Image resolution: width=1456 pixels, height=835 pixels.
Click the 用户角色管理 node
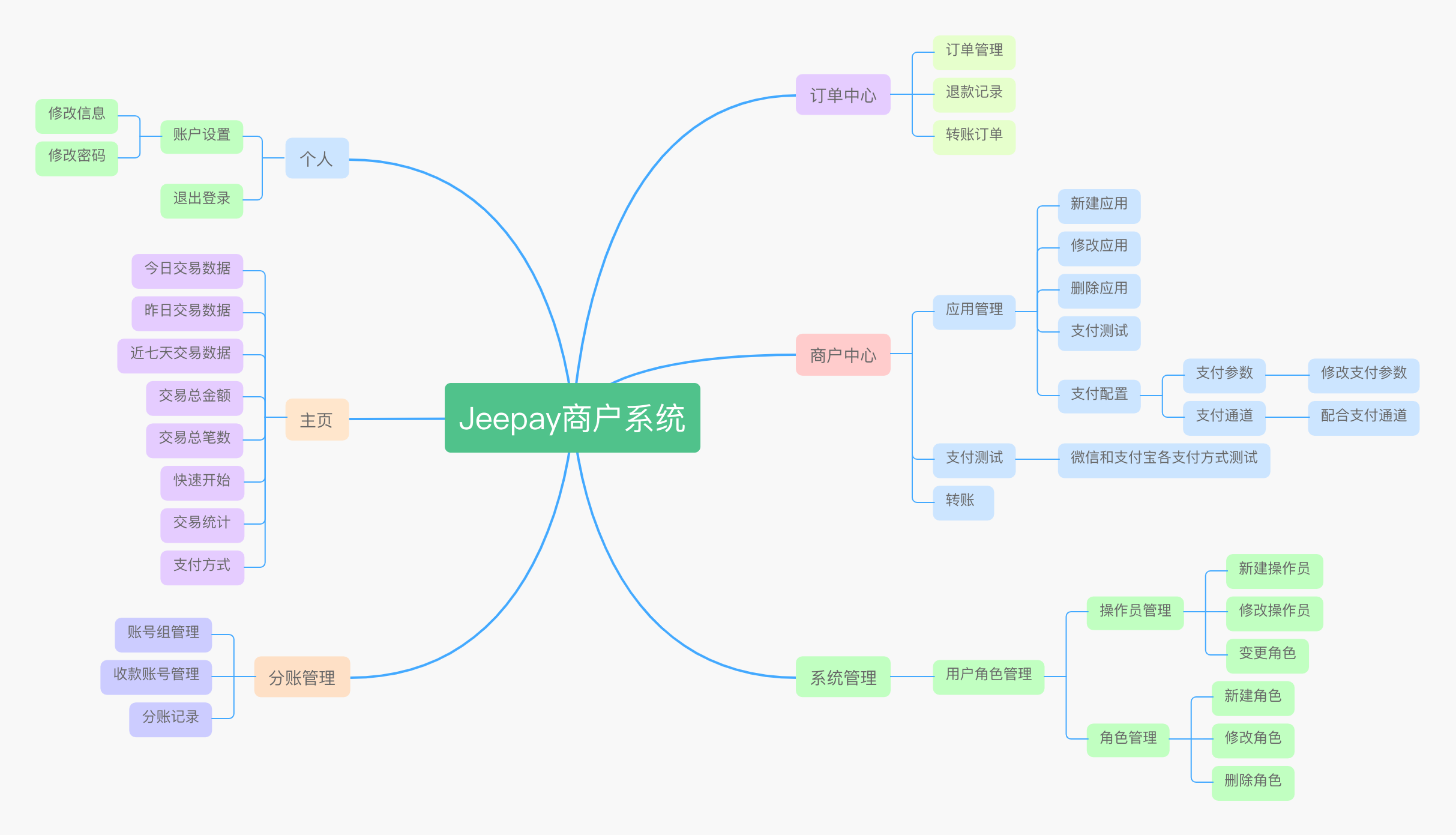click(x=988, y=675)
